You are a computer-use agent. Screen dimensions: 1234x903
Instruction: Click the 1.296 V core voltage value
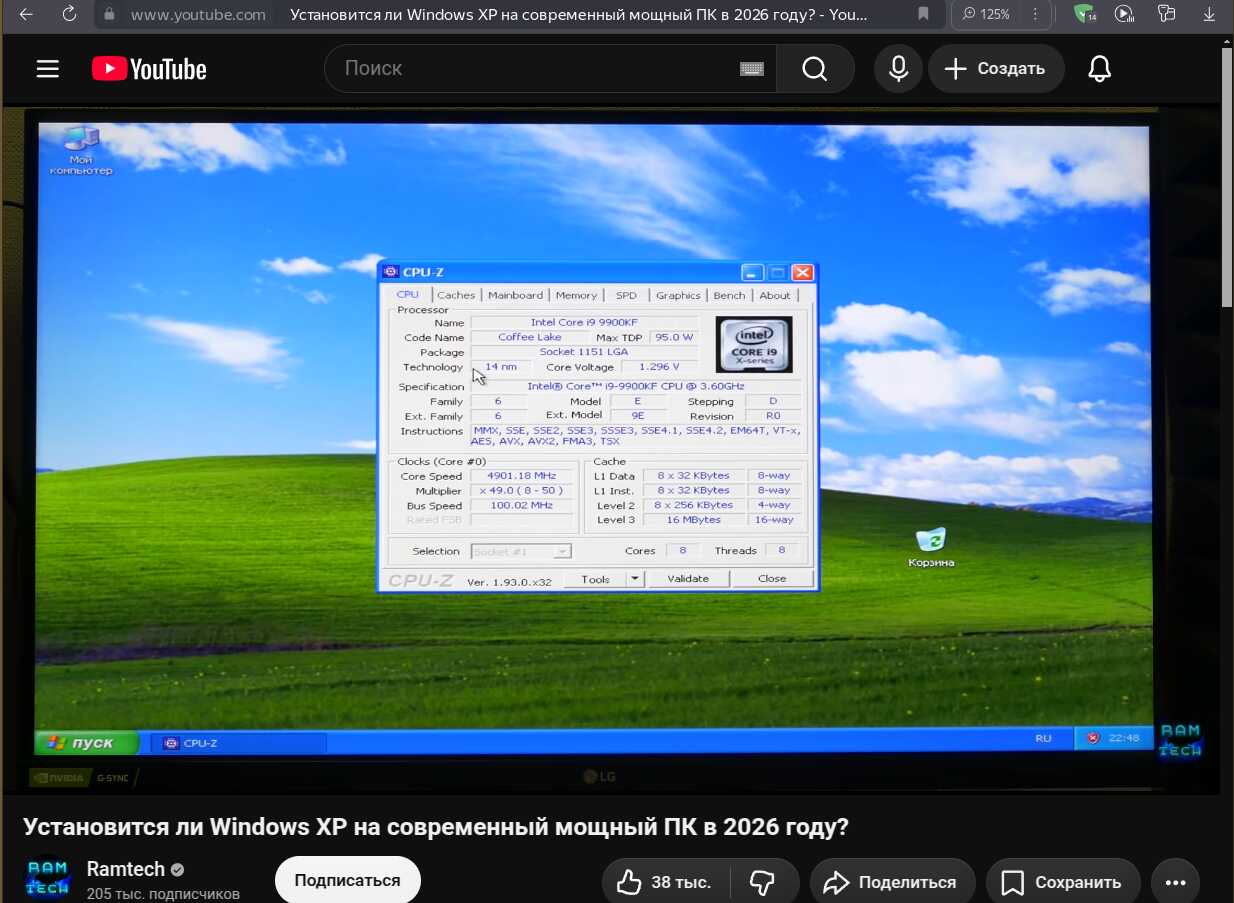(x=659, y=367)
